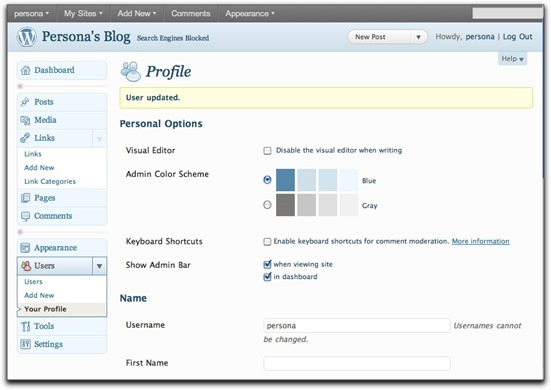Uncheck Show Admin Bar in dashboard
Image resolution: width=551 pixels, height=390 pixels.
(267, 277)
